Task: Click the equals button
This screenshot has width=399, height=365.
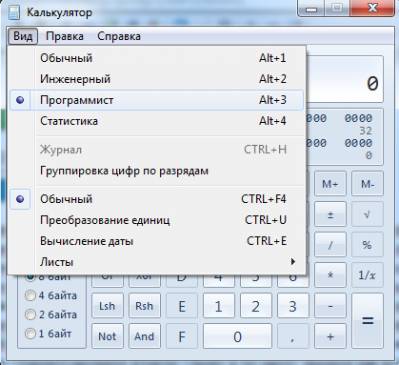Action: (367, 321)
